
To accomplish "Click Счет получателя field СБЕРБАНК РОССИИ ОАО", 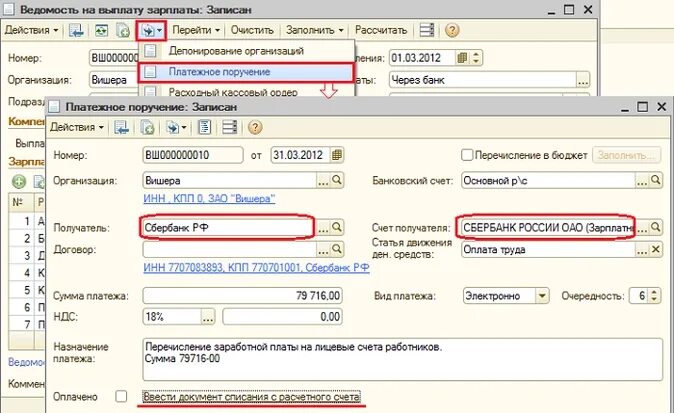I will click(546, 227).
